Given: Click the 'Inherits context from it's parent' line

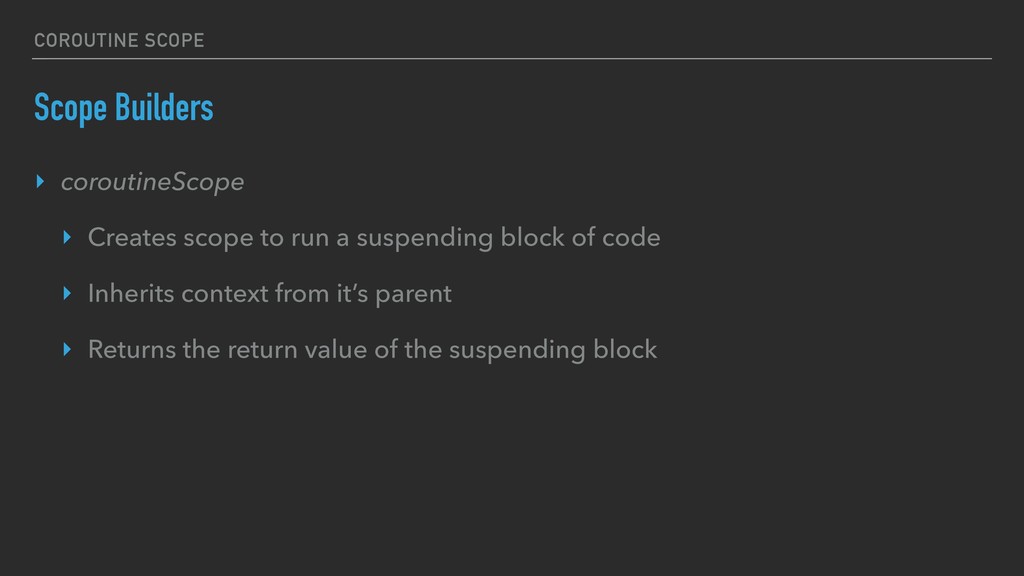Looking at the screenshot, I should pyautogui.click(x=269, y=294).
